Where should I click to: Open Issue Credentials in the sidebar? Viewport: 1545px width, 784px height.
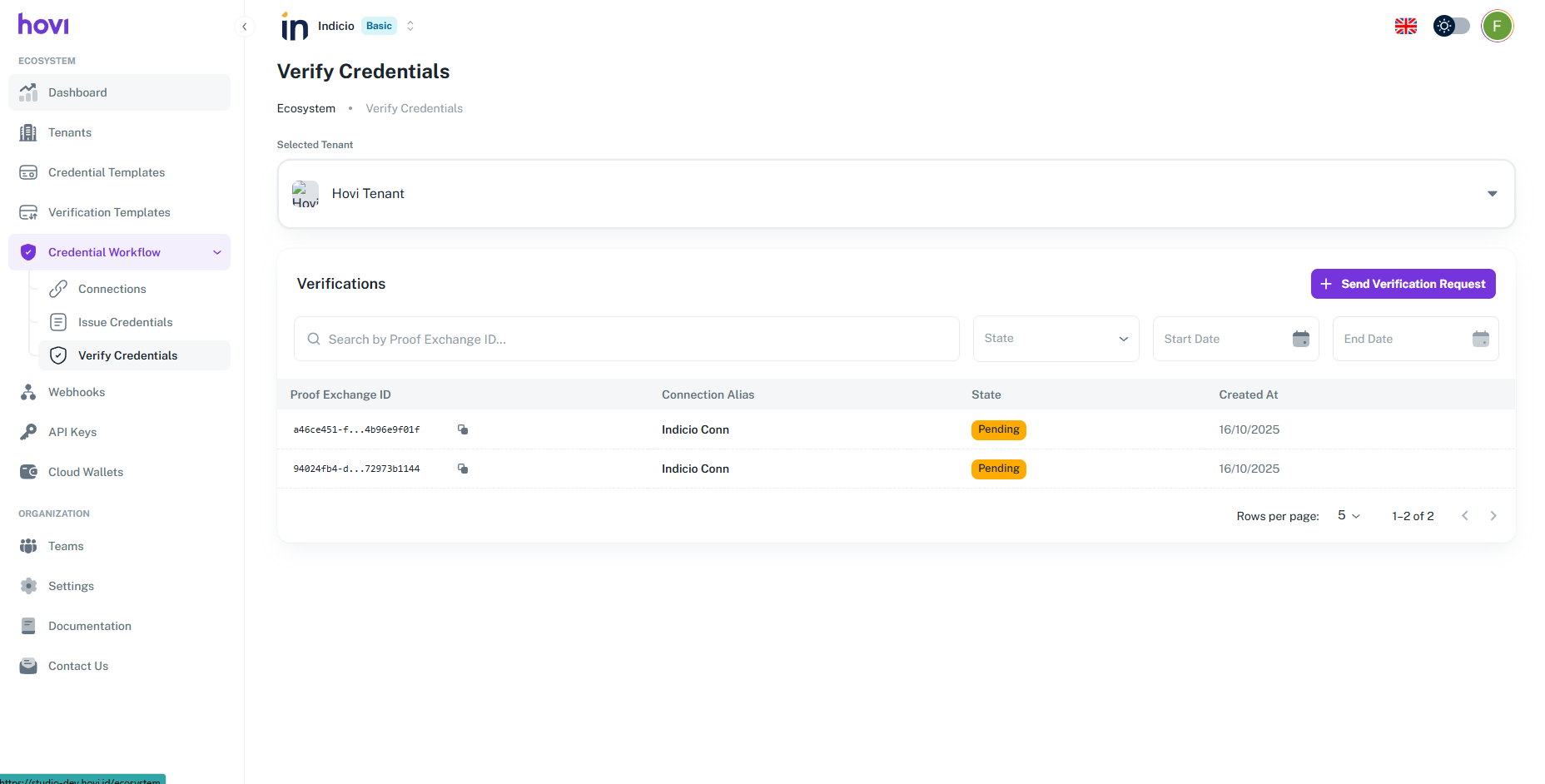(125, 322)
